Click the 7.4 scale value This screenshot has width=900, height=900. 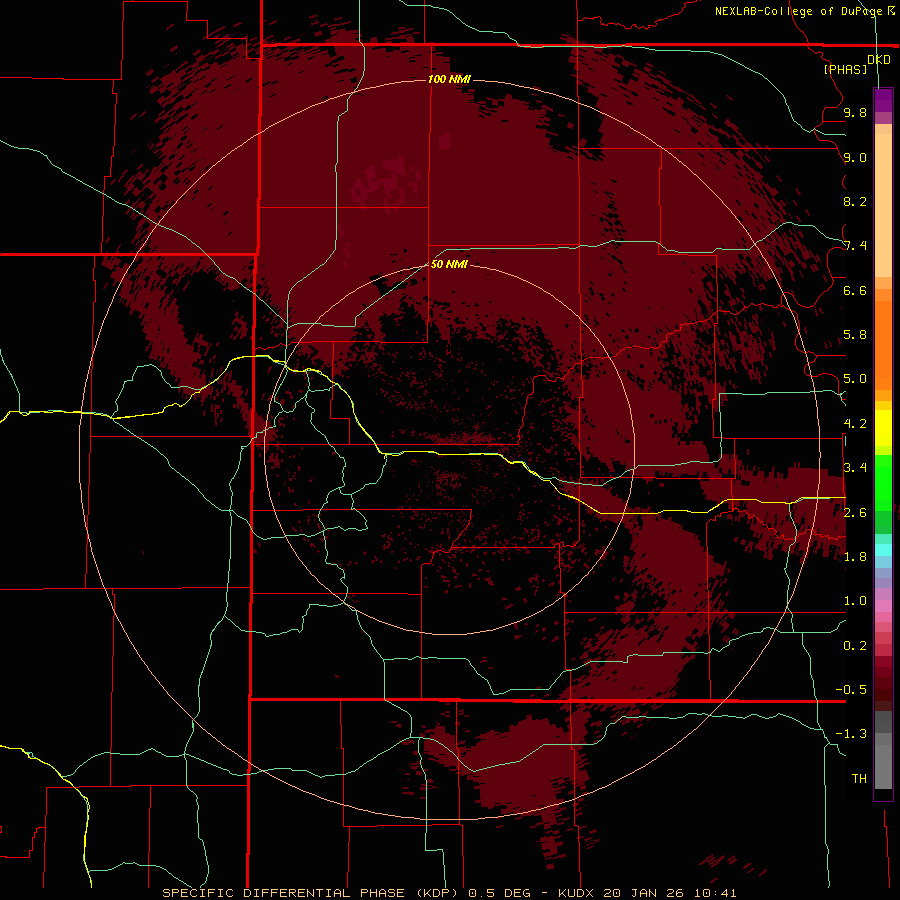coord(855,246)
